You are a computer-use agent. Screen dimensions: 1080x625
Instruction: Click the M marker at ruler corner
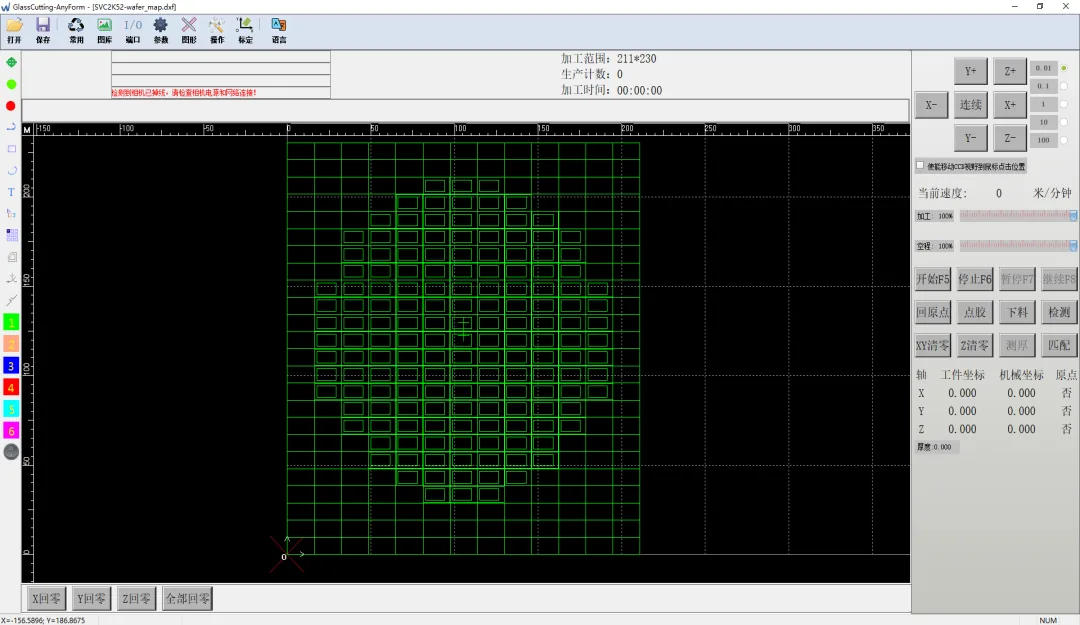[27, 130]
